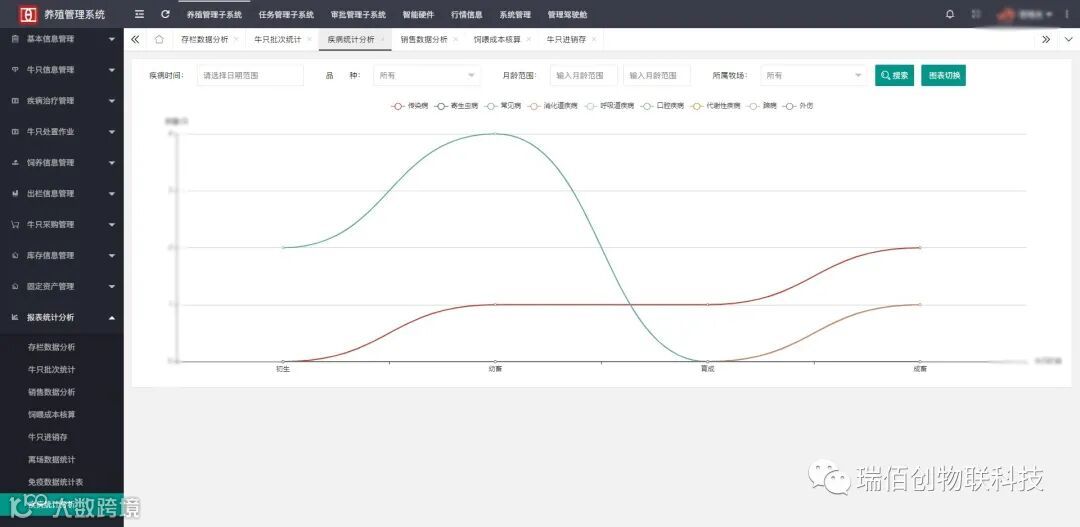
Task: Expand 出栏信息管理 in the sidebar
Action: tap(62, 194)
